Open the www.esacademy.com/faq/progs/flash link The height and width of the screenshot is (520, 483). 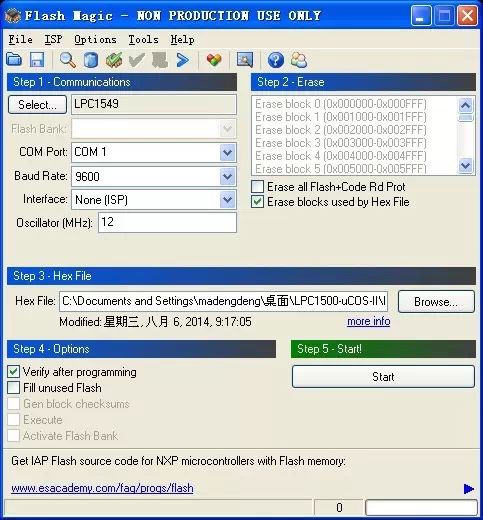pyautogui.click(x=102, y=488)
